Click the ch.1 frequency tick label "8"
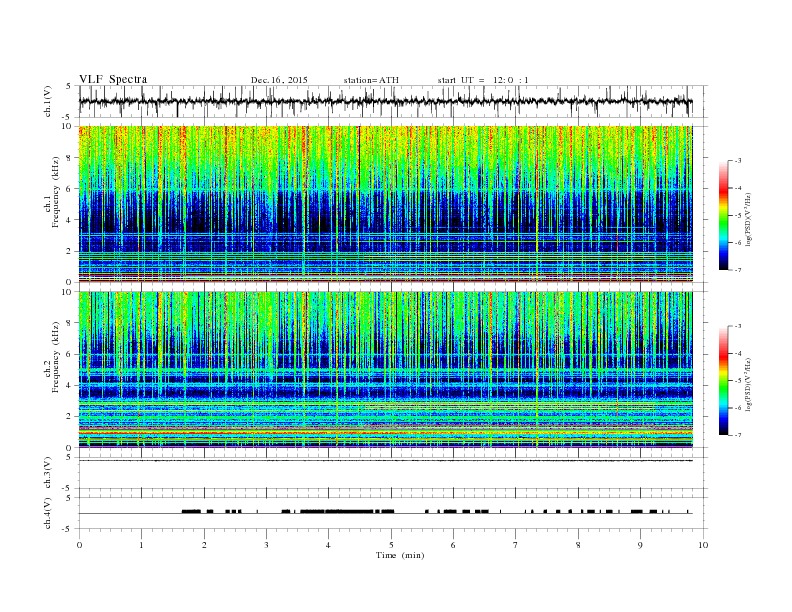Image resolution: width=792 pixels, height=612 pixels. (69, 158)
